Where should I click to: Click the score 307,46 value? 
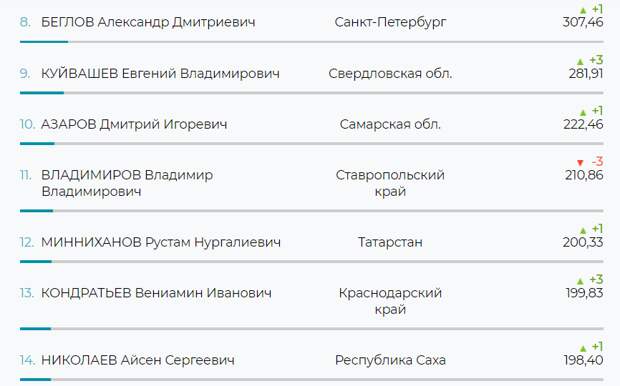[583, 22]
